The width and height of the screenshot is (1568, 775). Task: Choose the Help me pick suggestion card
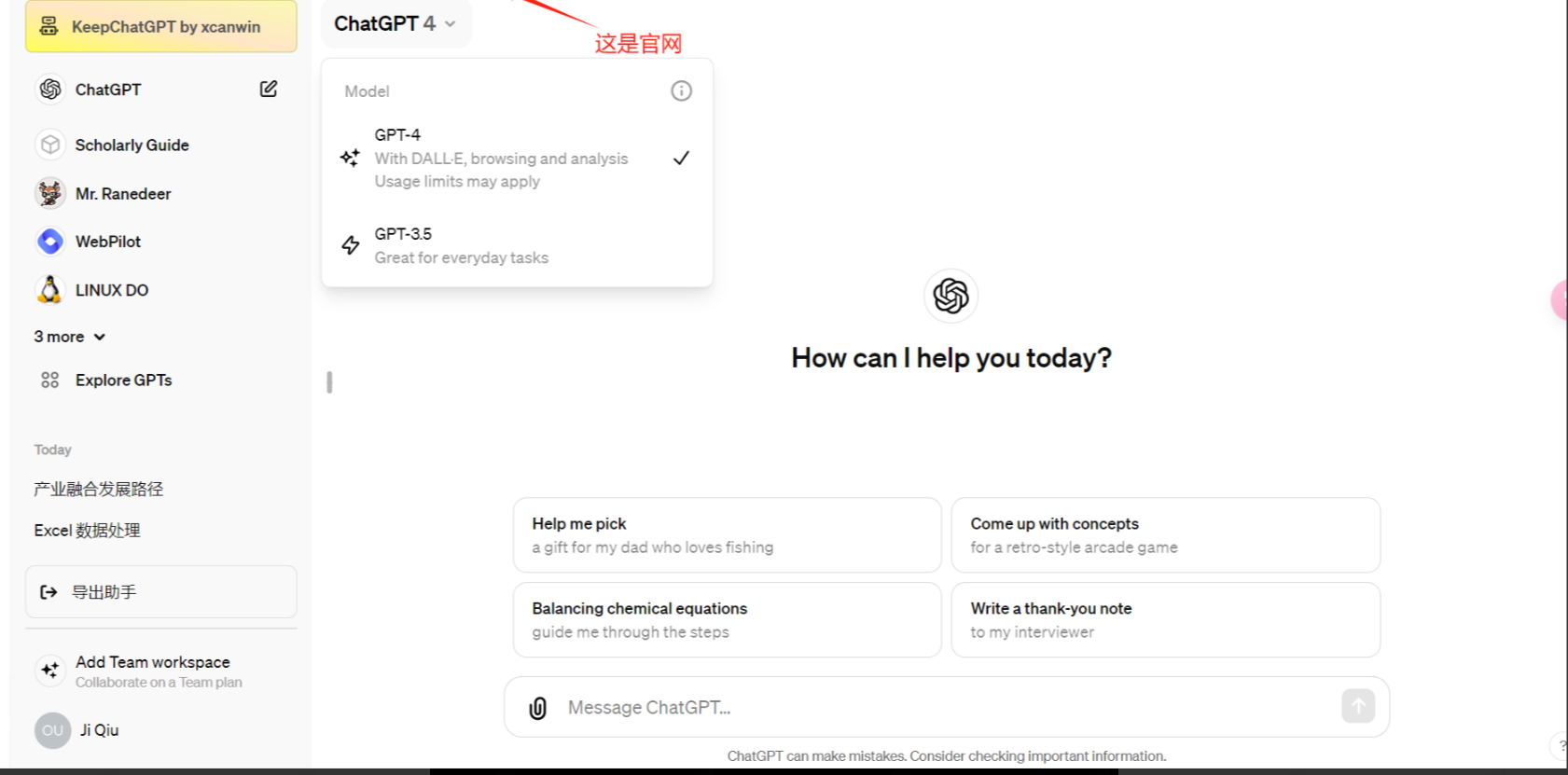(727, 535)
